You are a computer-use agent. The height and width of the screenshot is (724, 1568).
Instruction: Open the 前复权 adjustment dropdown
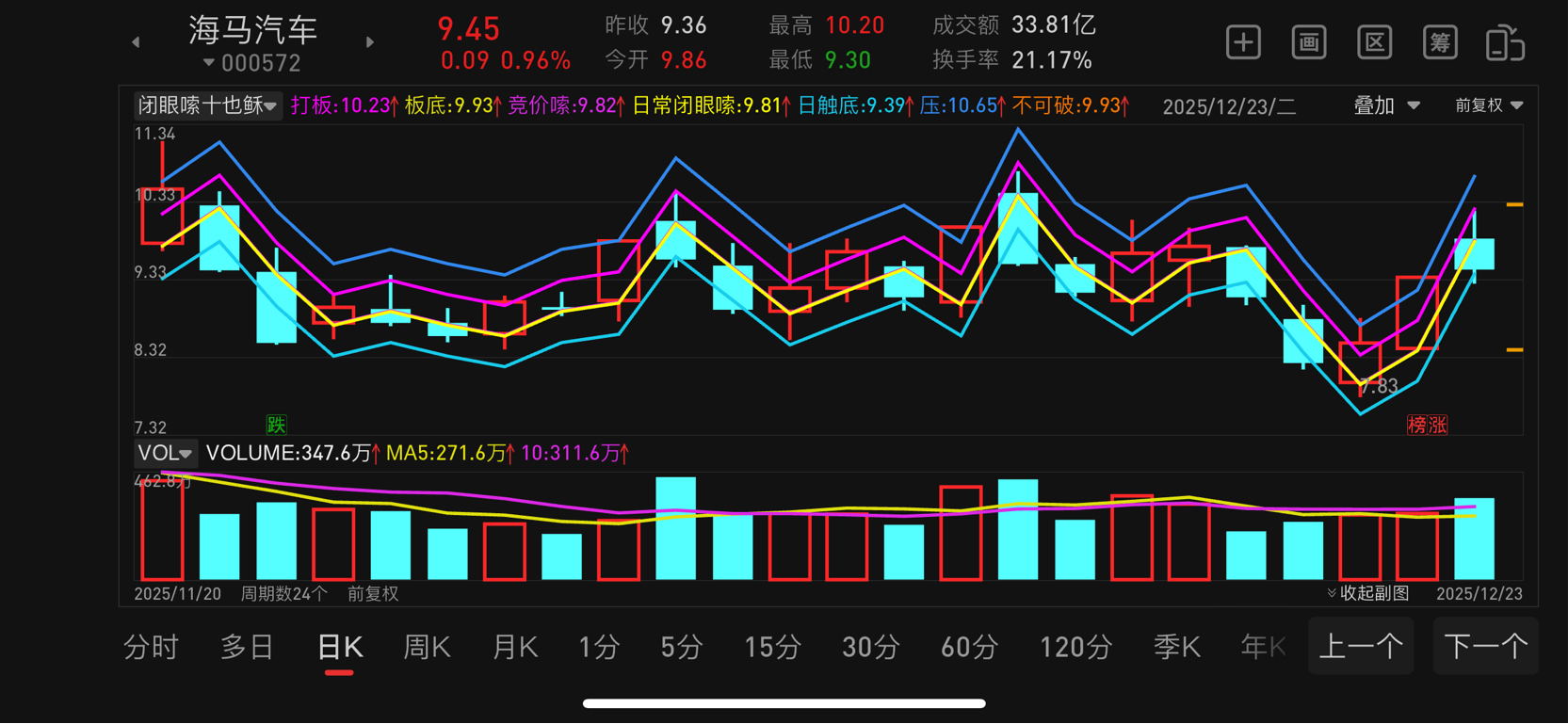[1489, 105]
